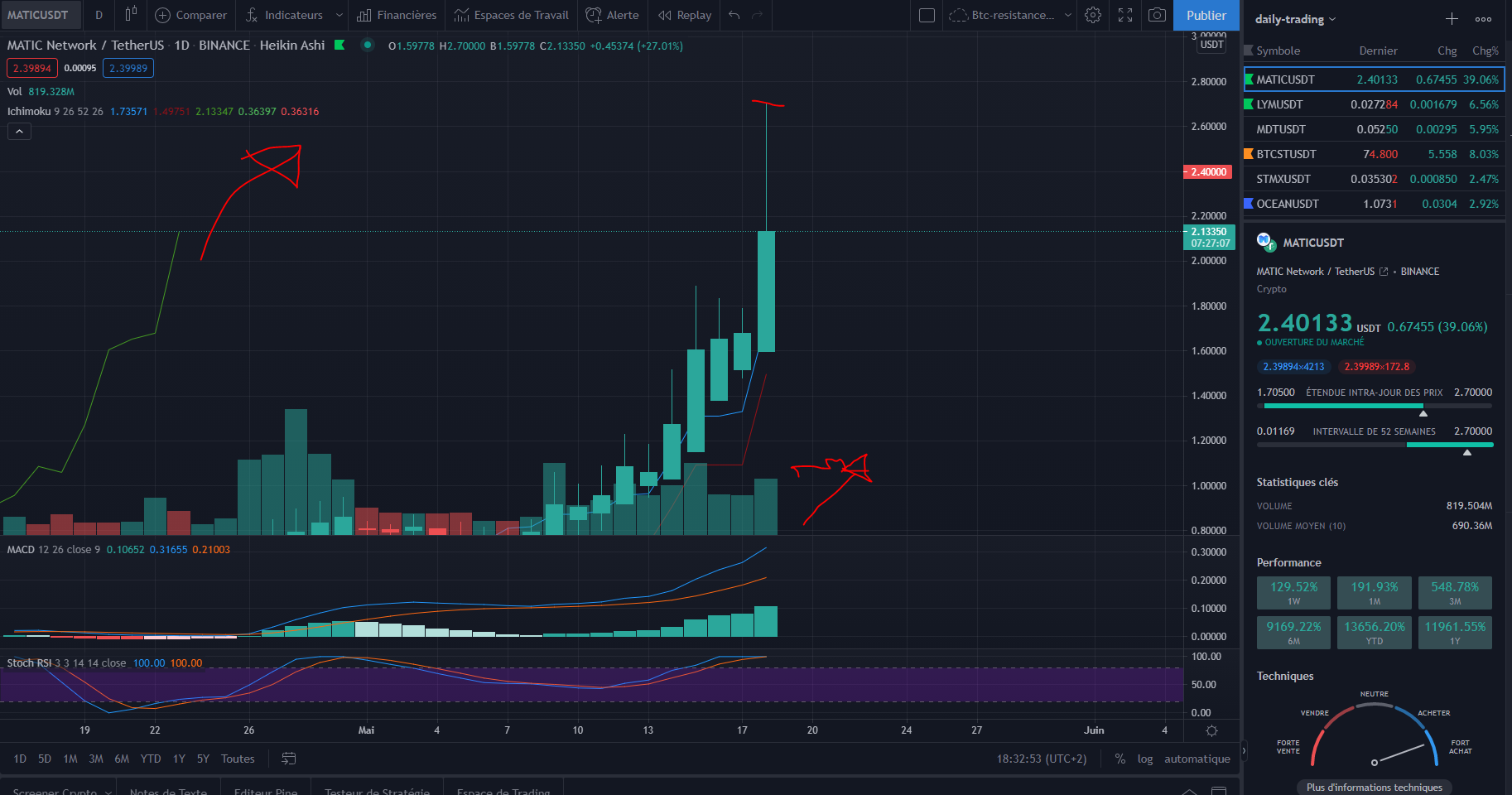Open the Stoch RSI indicator legend
1512x795 pixels.
click(x=29, y=662)
